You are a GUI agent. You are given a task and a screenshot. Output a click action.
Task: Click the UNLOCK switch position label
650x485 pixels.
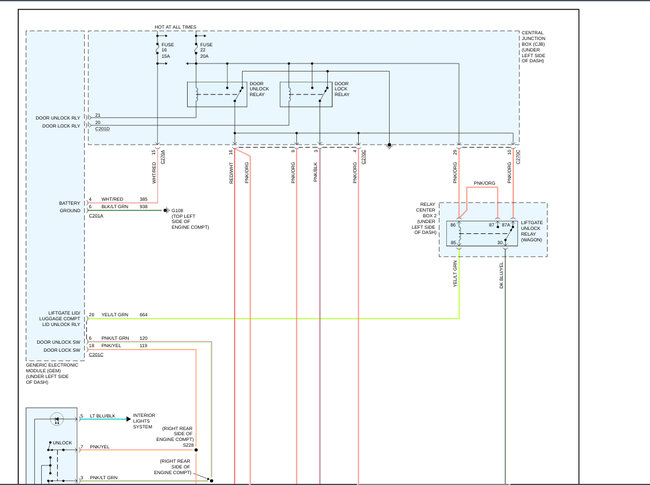pos(63,443)
